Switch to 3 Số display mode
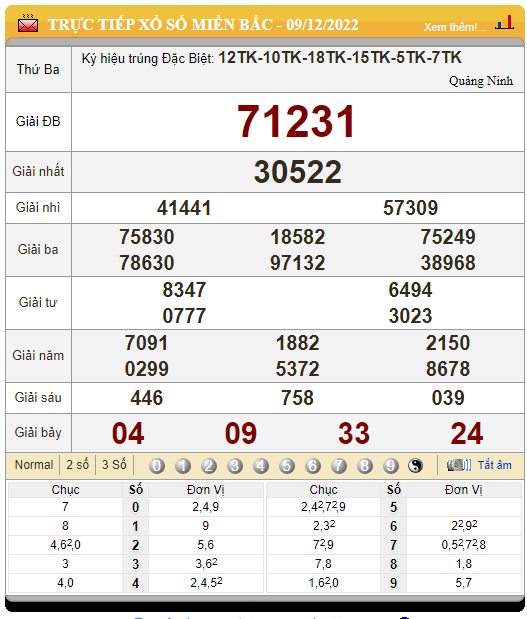Screen dimensions: 527x619 pyautogui.click(x=114, y=465)
